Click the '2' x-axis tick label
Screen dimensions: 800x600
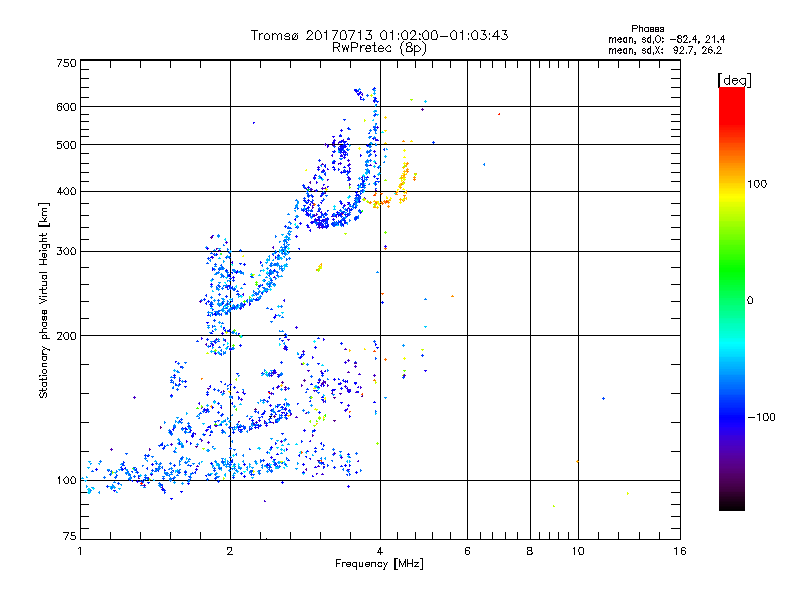pyautogui.click(x=230, y=551)
